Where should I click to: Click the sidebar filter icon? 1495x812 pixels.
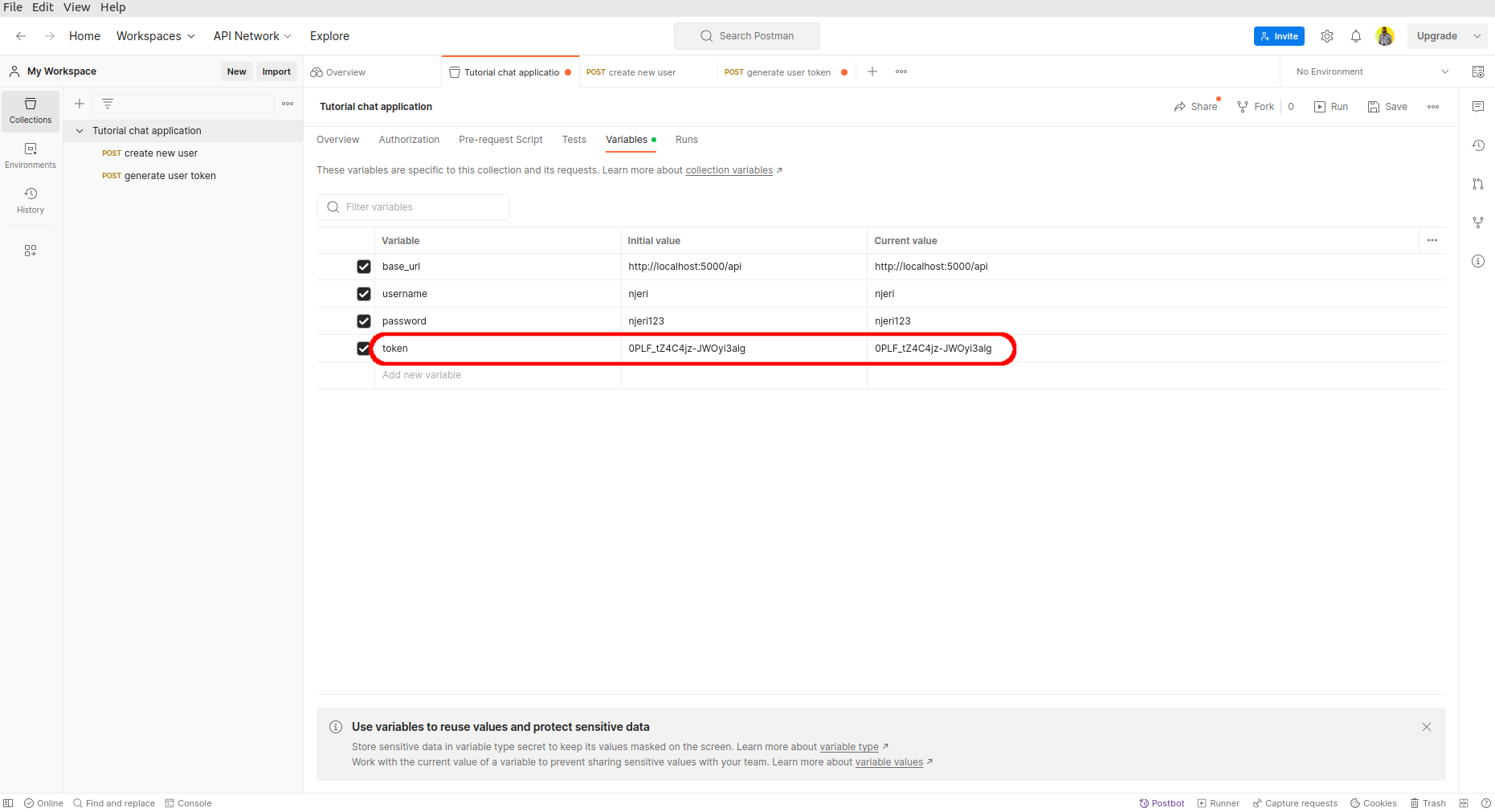(x=108, y=104)
